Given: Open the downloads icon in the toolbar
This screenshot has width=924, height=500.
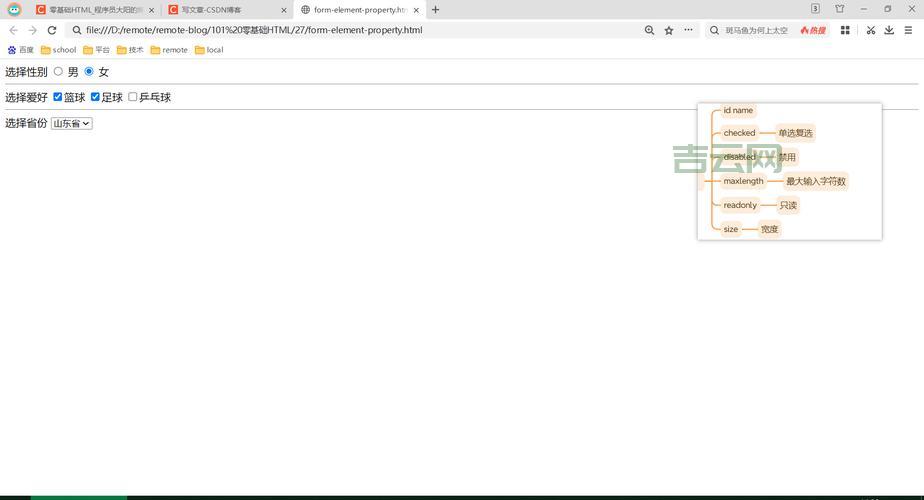Looking at the screenshot, I should click(889, 30).
